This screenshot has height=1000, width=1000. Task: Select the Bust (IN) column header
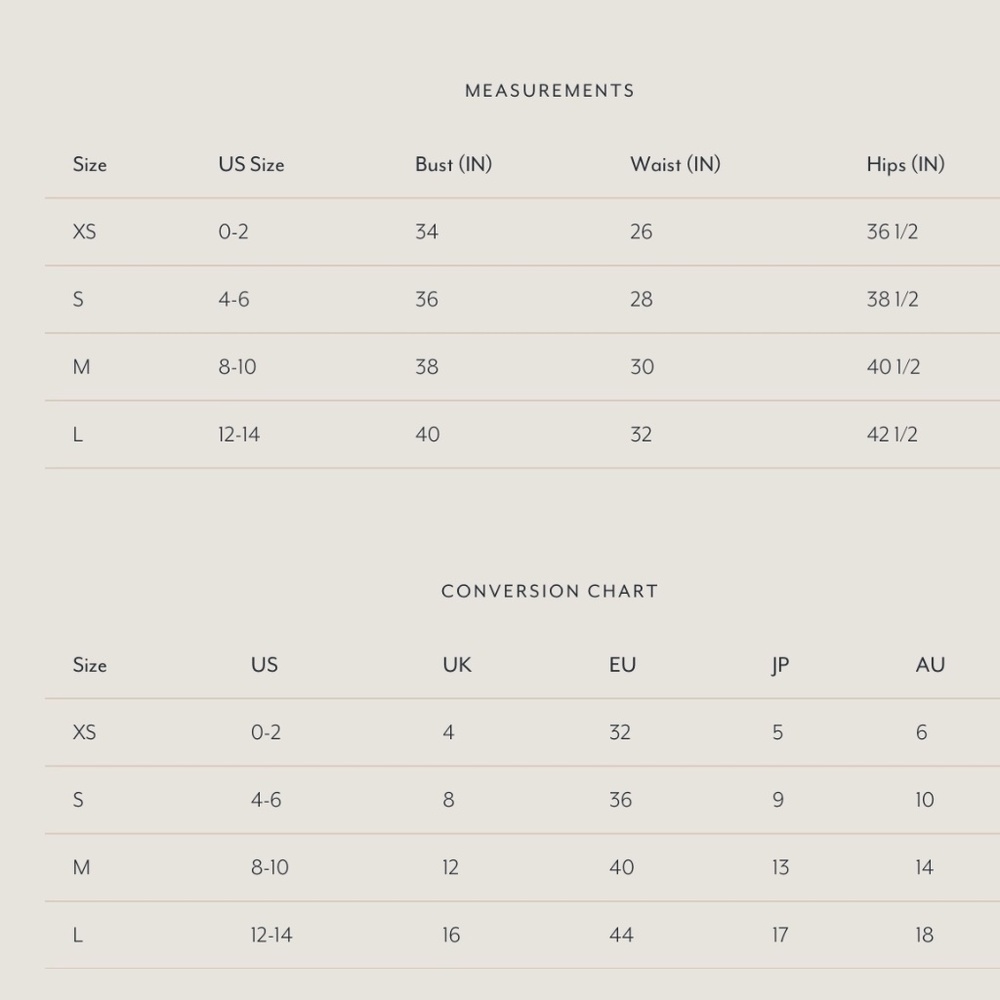[x=453, y=165]
